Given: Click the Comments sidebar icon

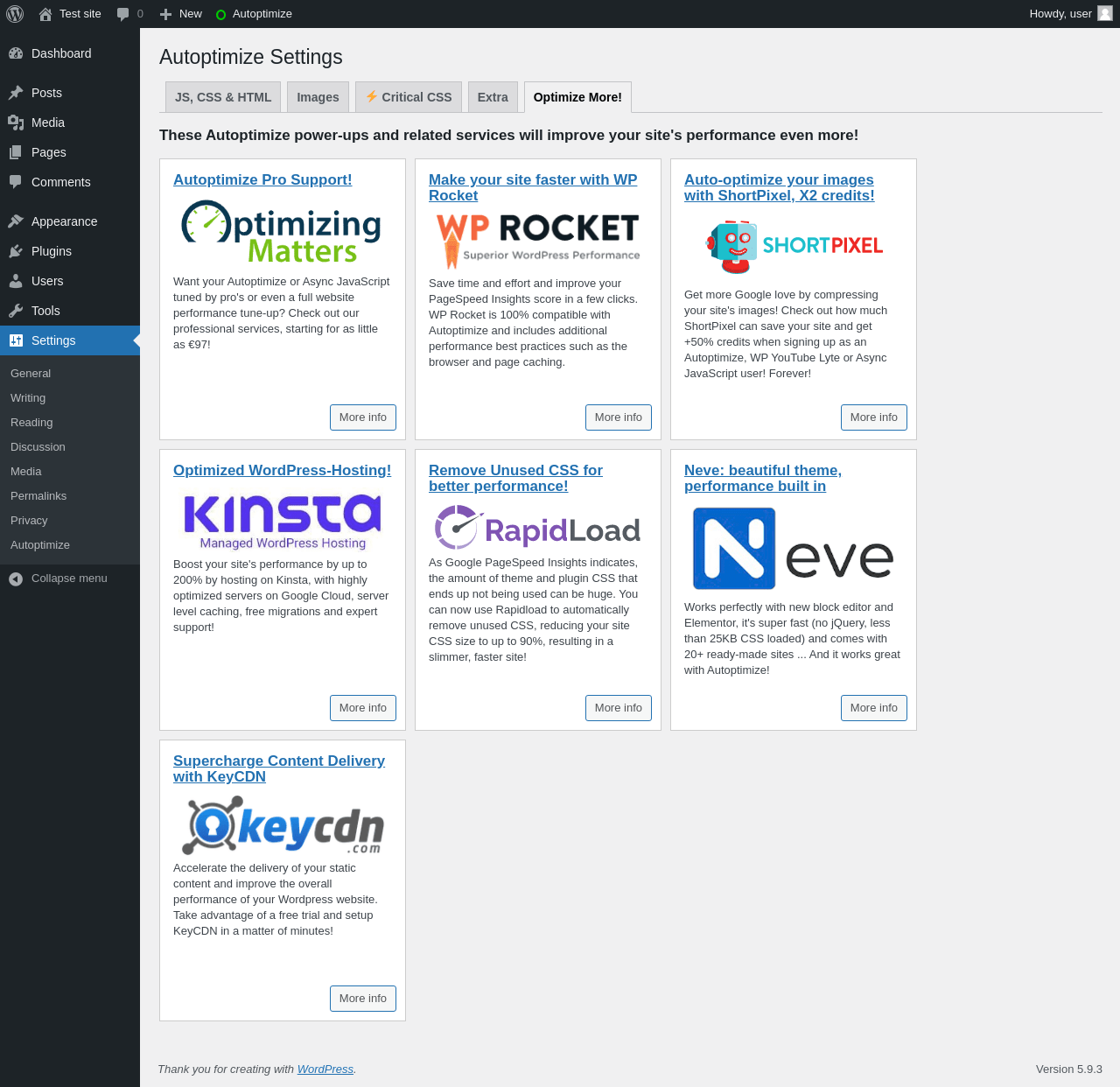Looking at the screenshot, I should pyautogui.click(x=16, y=182).
